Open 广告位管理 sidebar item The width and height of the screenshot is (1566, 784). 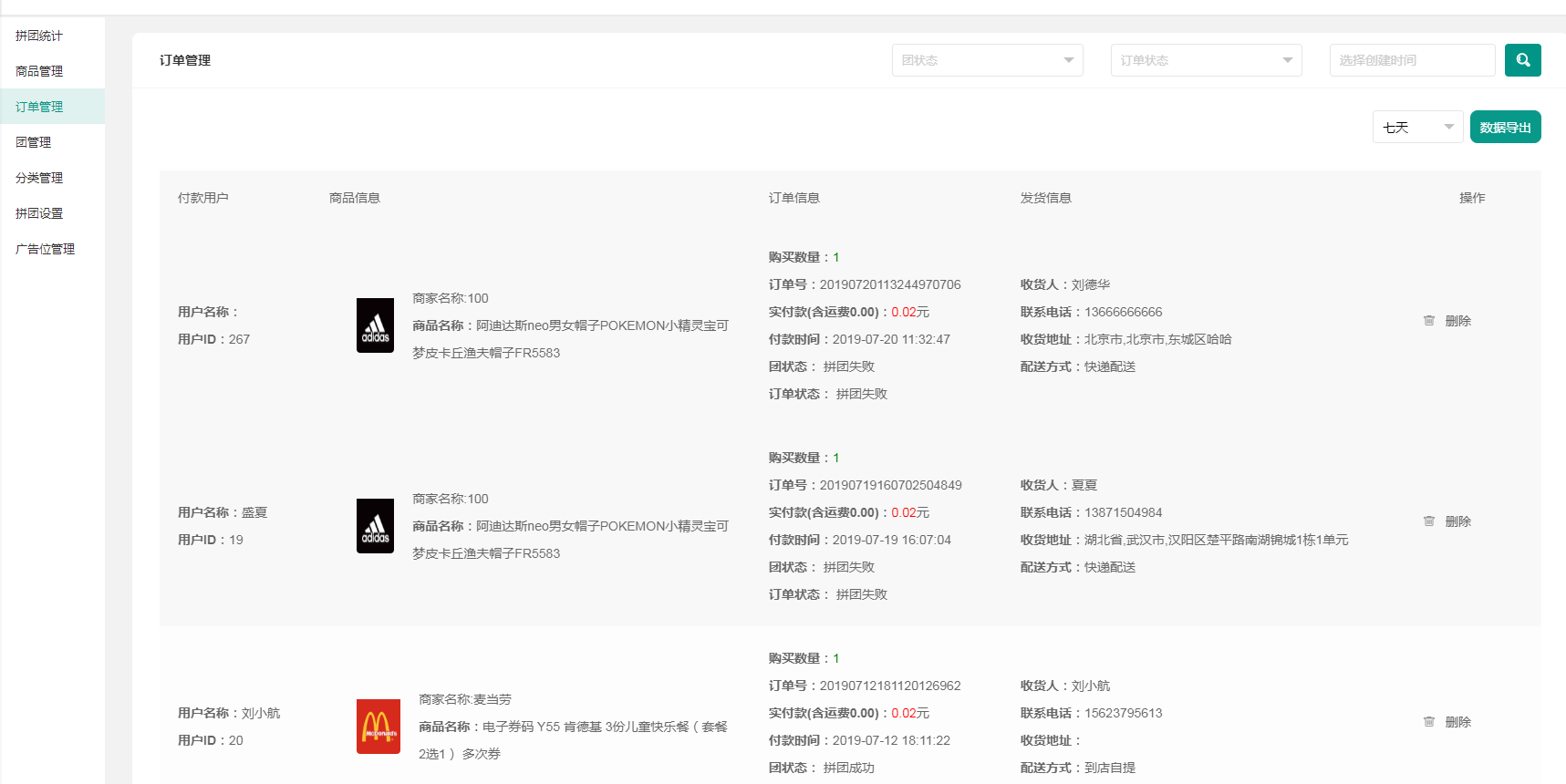tap(46, 249)
